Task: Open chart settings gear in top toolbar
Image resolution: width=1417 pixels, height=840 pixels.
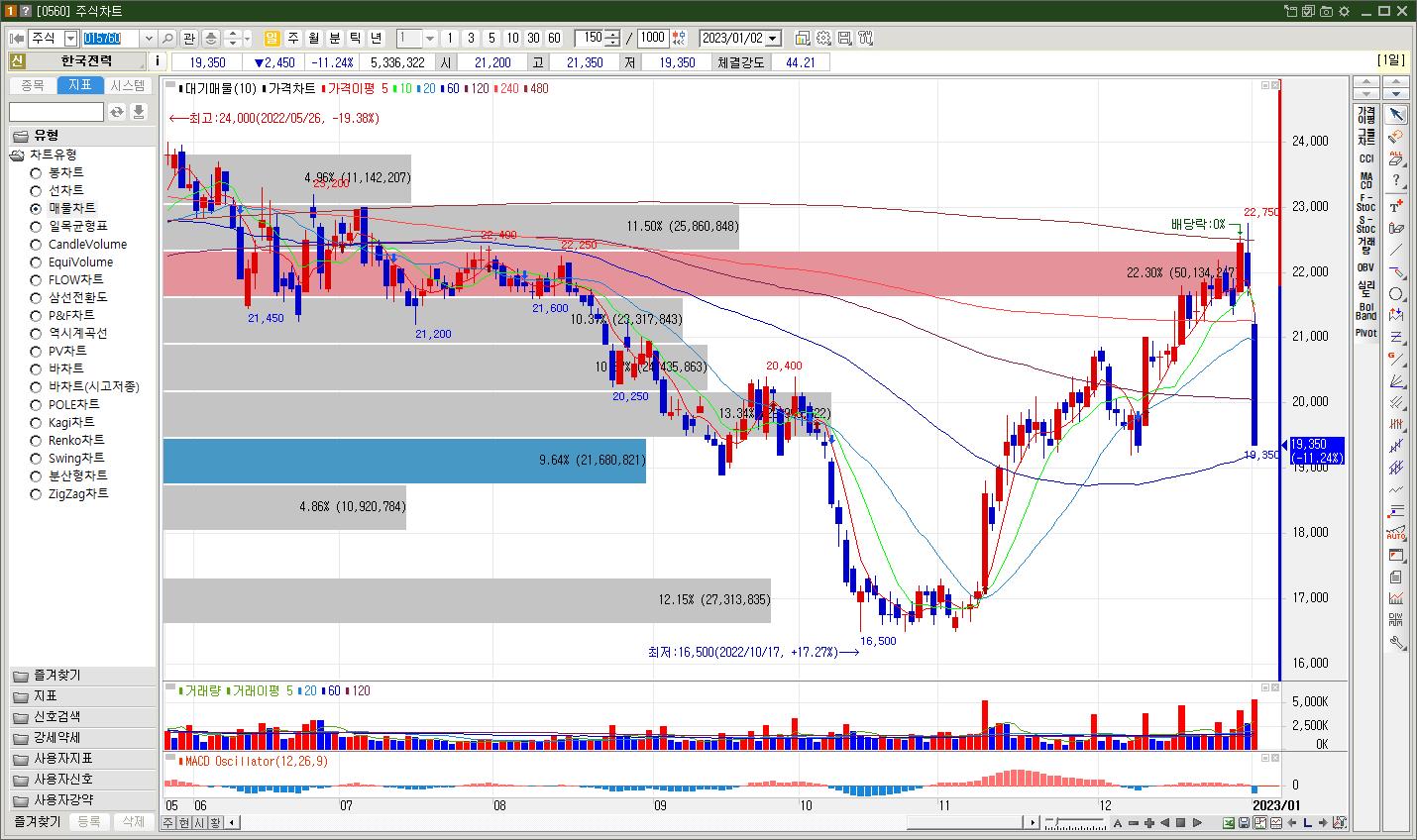Action: (x=823, y=39)
